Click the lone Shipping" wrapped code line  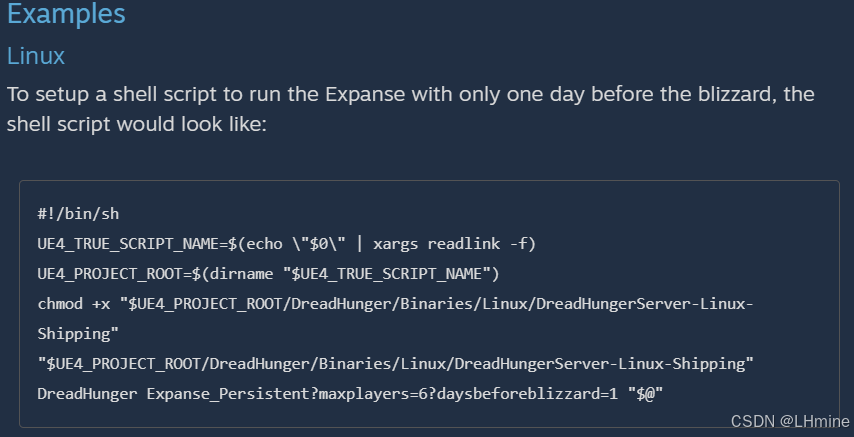(78, 333)
